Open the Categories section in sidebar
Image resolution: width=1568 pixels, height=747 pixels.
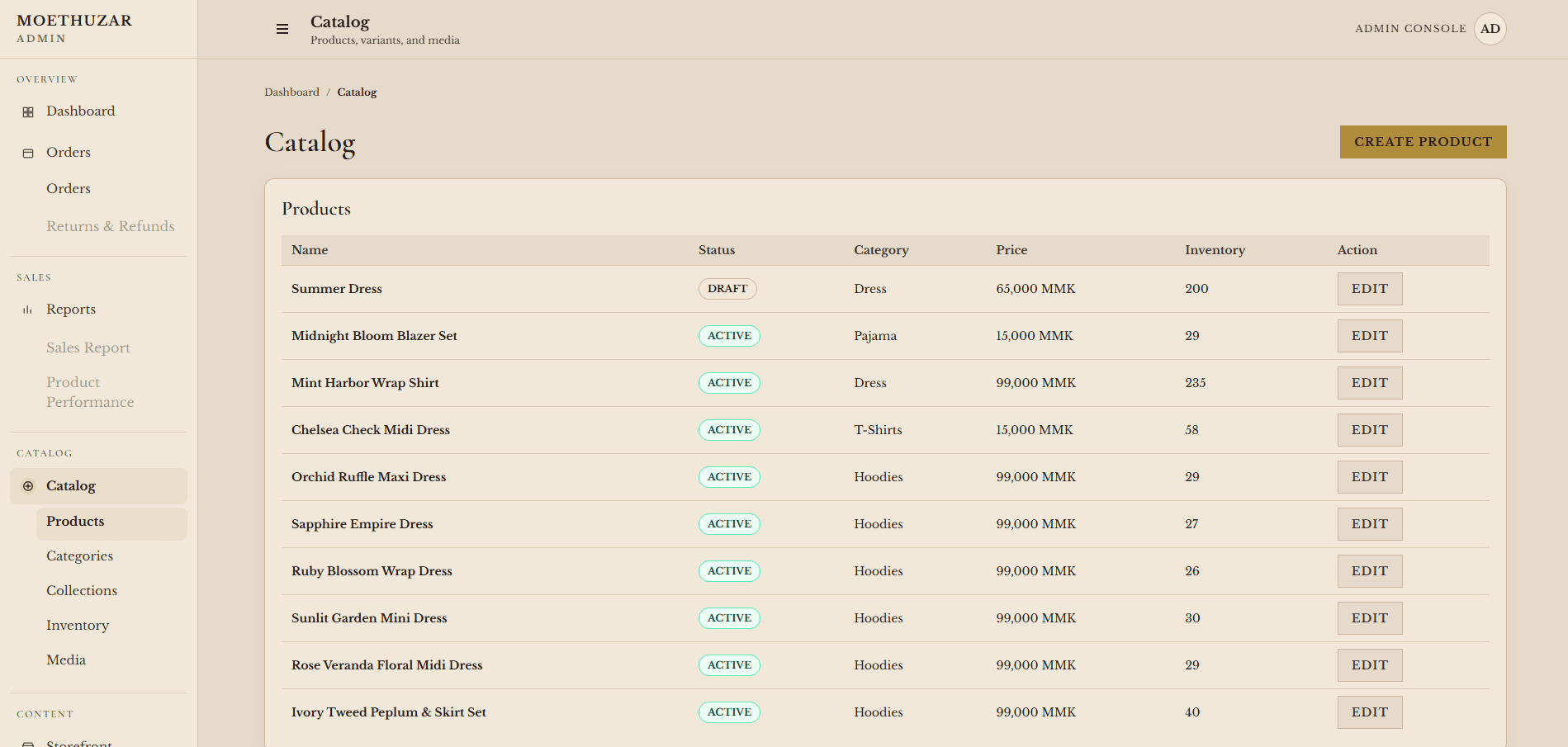(79, 556)
